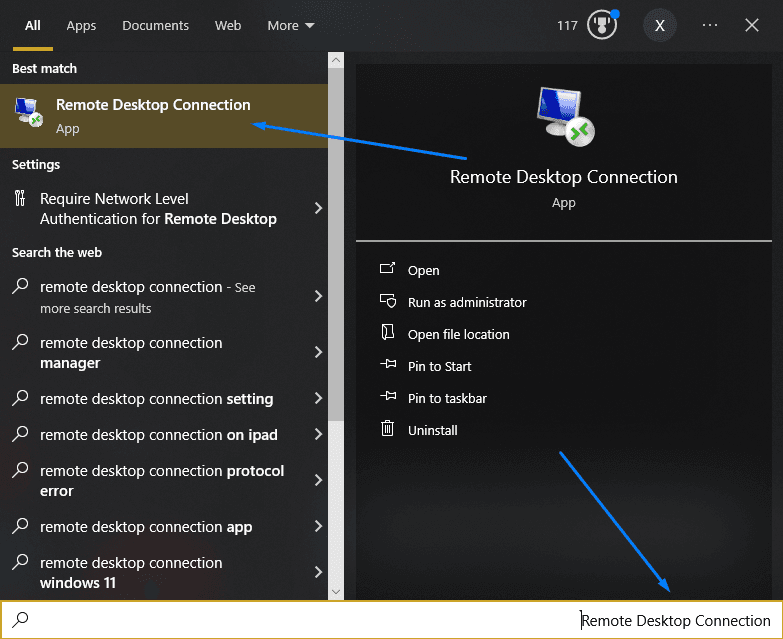Image resolution: width=783 pixels, height=639 pixels.
Task: Click the search icon beside 'remote desktop connection setting'
Action: [x=20, y=398]
